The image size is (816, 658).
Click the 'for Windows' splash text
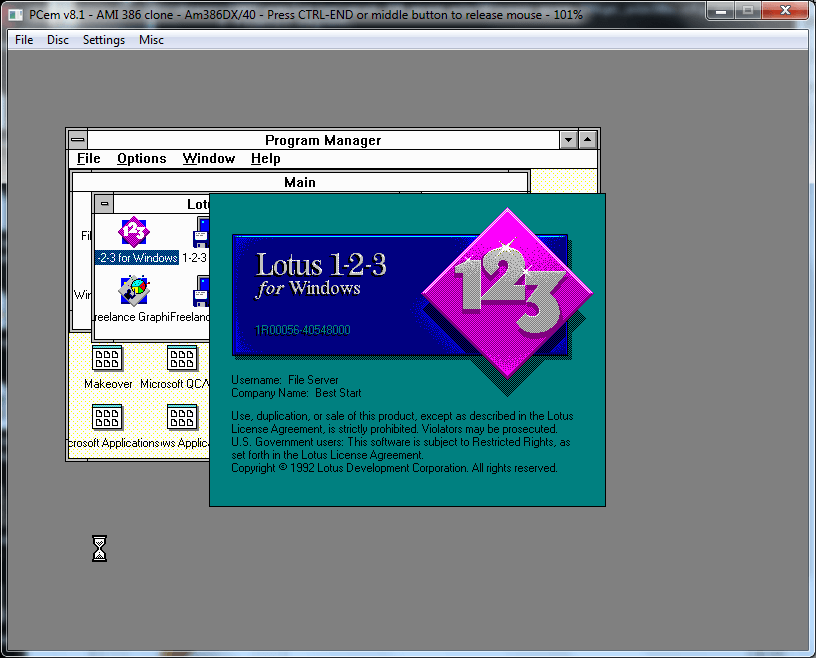click(308, 288)
